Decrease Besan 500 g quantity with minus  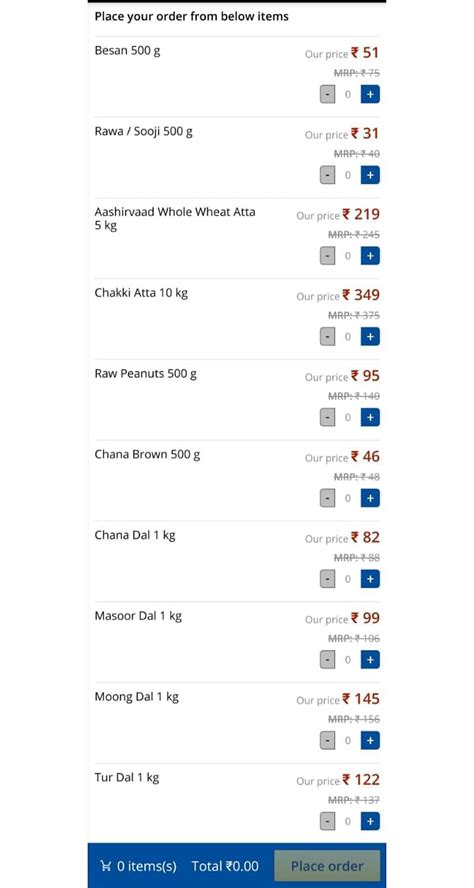coord(327,95)
